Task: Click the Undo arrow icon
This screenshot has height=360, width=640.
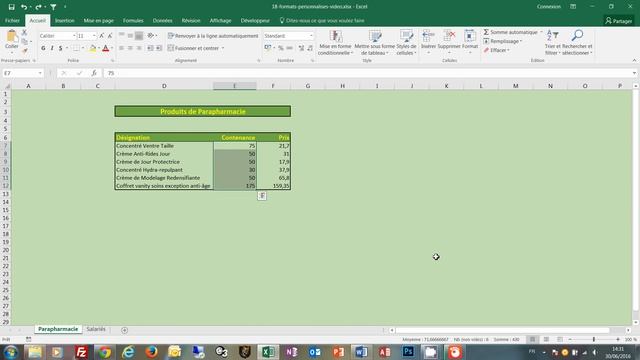Action: click(24, 7)
